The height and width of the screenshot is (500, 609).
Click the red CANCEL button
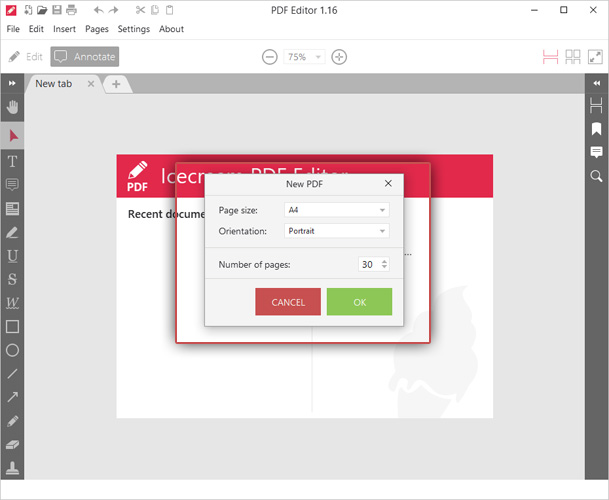(x=288, y=302)
